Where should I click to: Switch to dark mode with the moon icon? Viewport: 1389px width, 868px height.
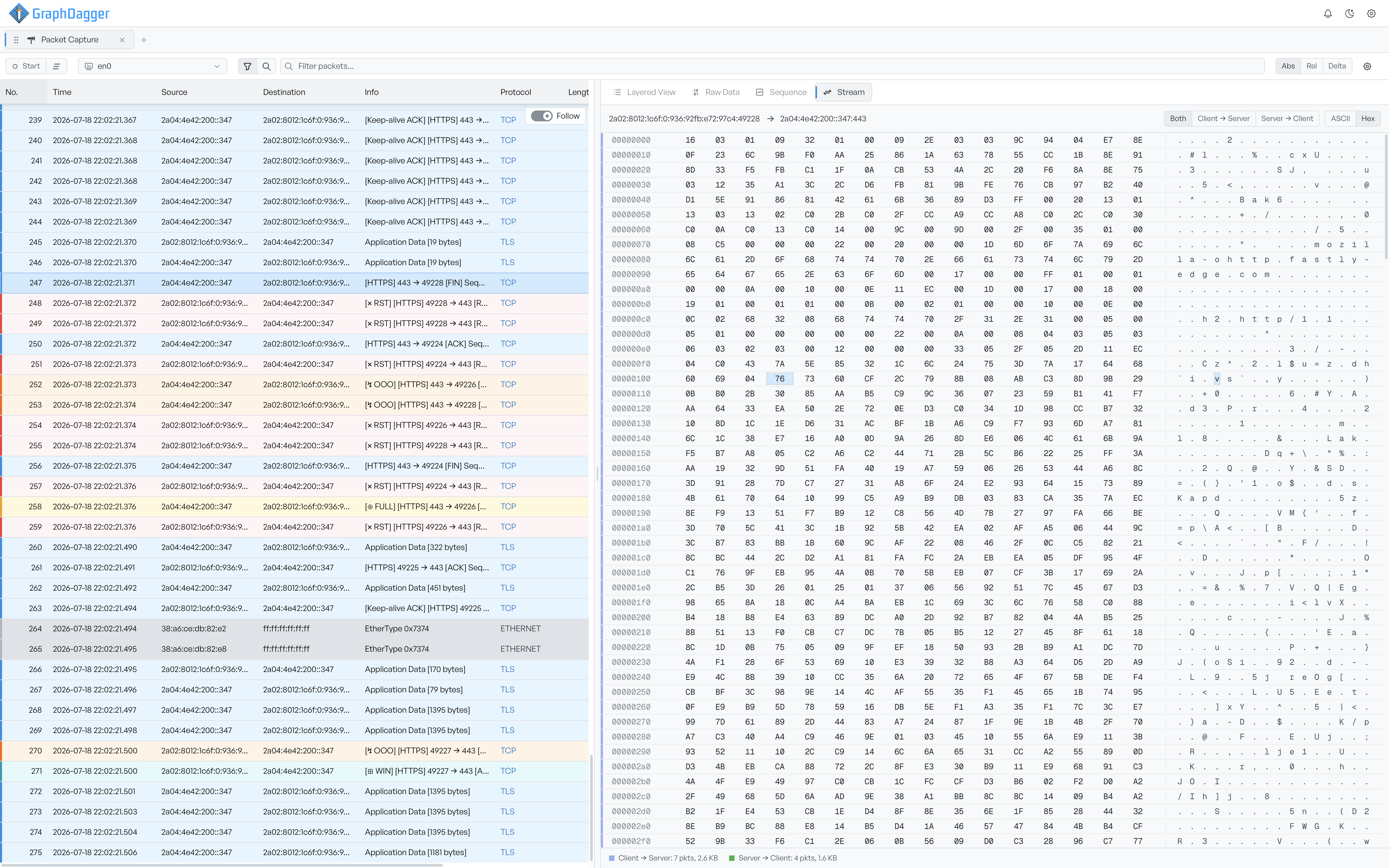(x=1349, y=14)
